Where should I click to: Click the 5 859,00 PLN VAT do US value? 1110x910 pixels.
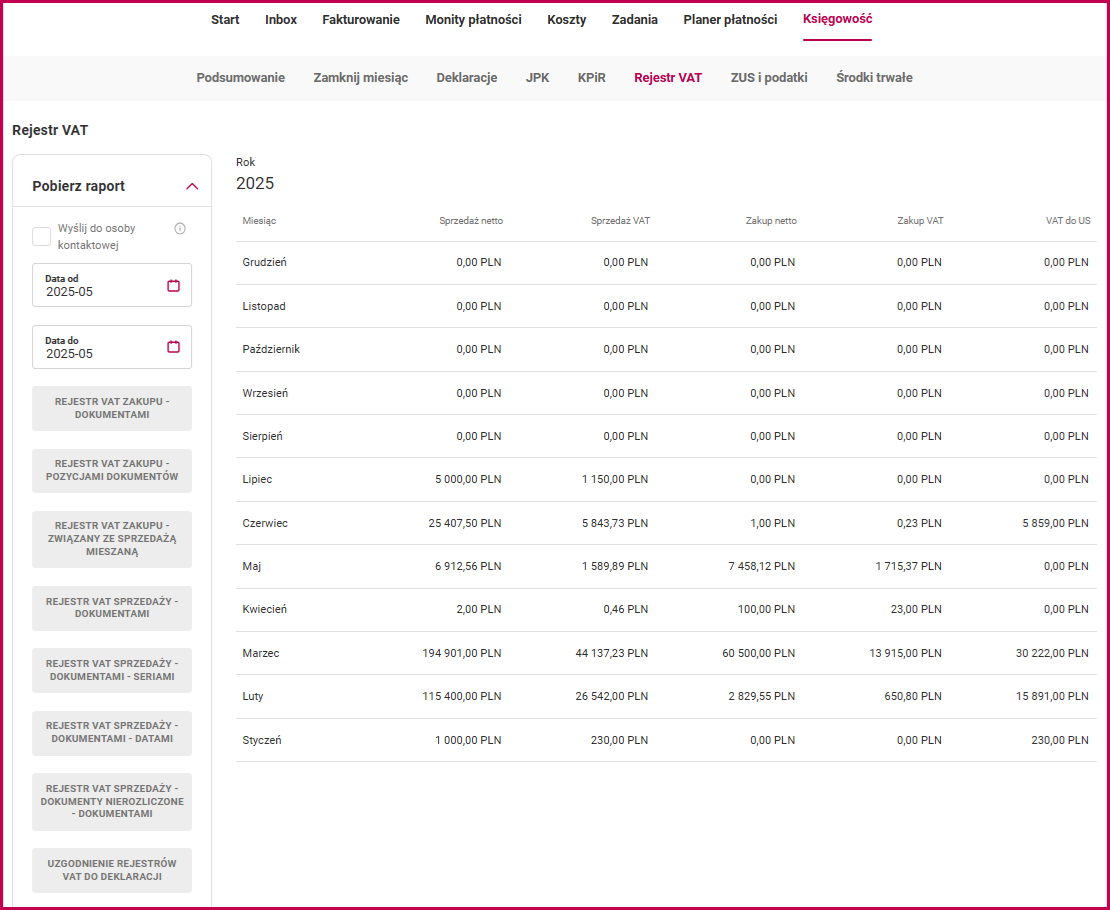point(1056,523)
